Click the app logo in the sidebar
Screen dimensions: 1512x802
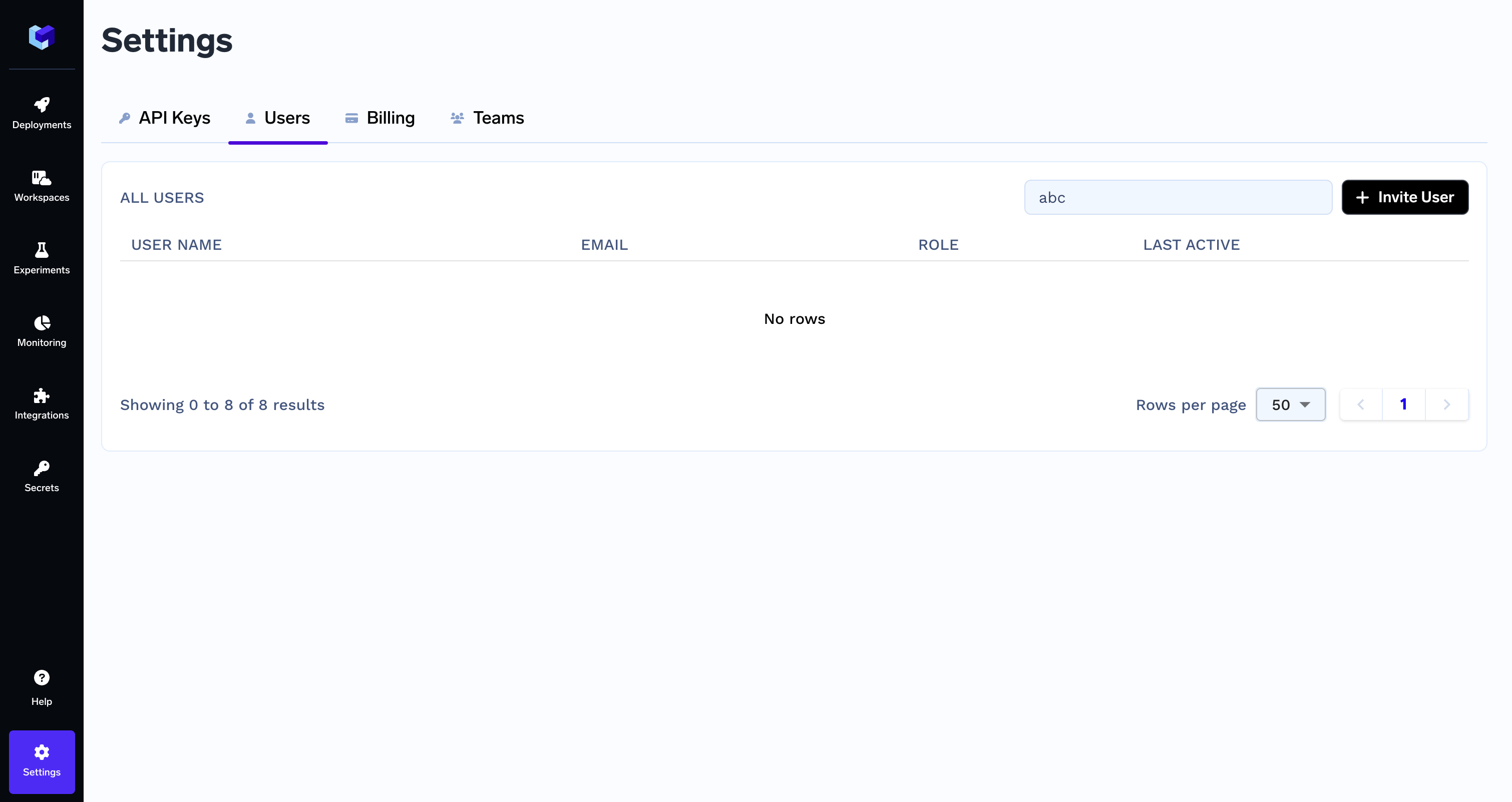pos(42,37)
